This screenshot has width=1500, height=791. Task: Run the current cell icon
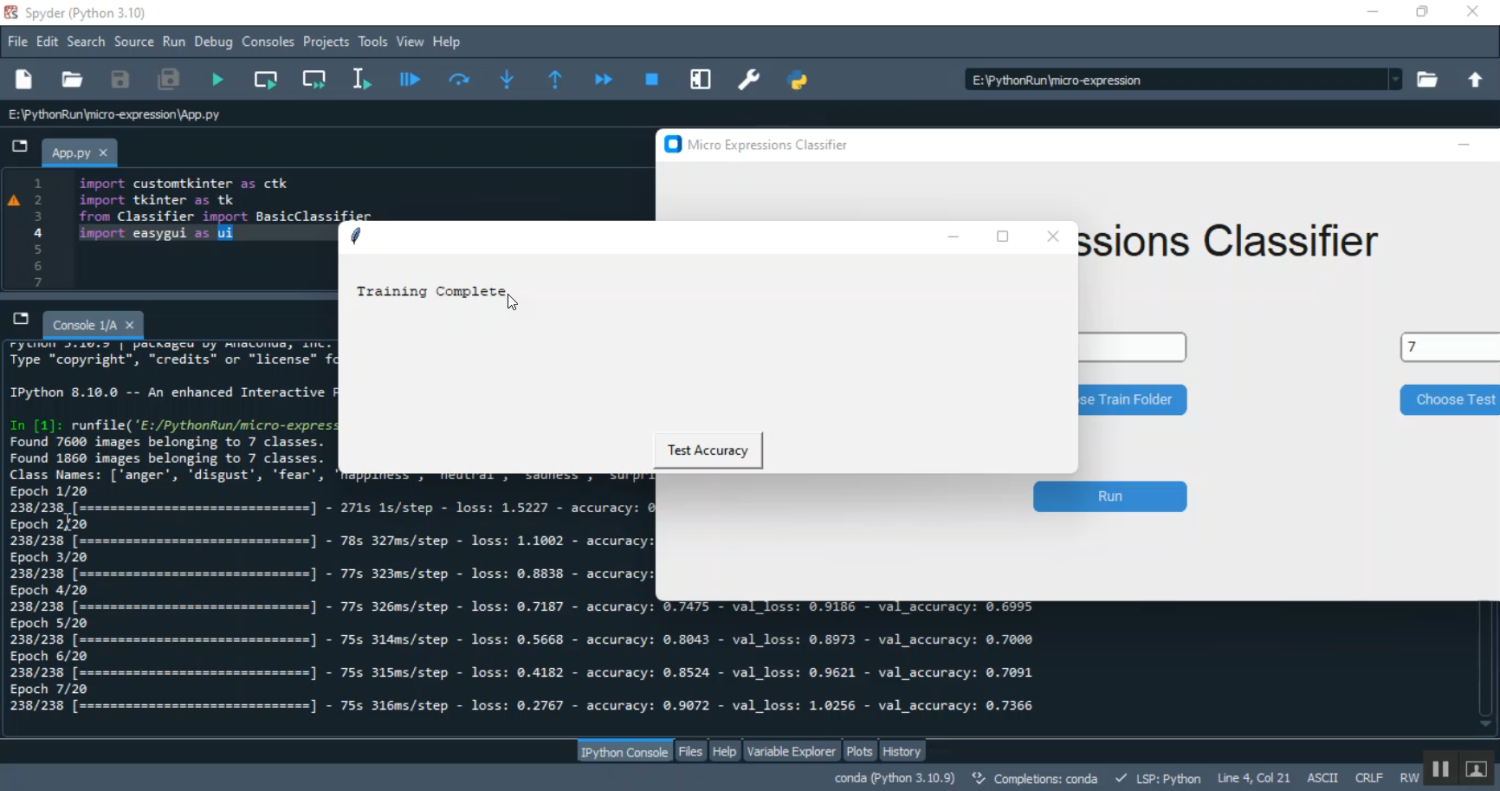tap(265, 80)
